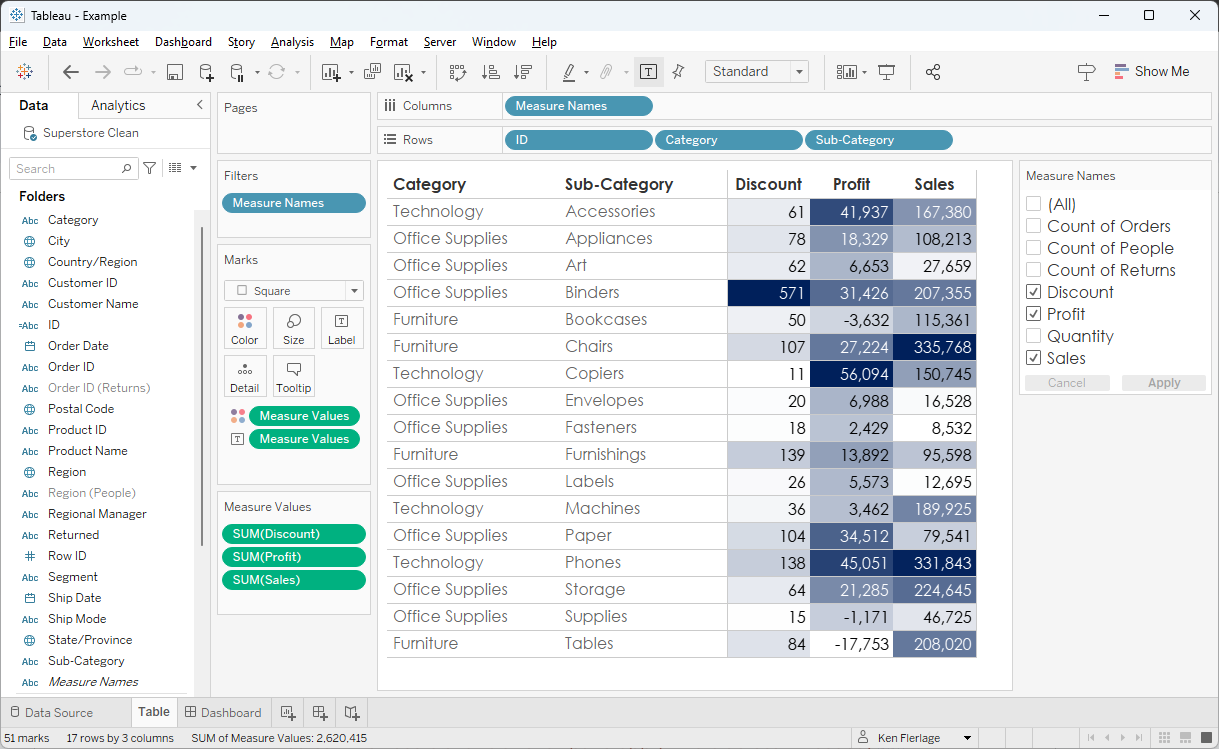Open the Ken Flerlage user dropdown

pyautogui.click(x=967, y=738)
